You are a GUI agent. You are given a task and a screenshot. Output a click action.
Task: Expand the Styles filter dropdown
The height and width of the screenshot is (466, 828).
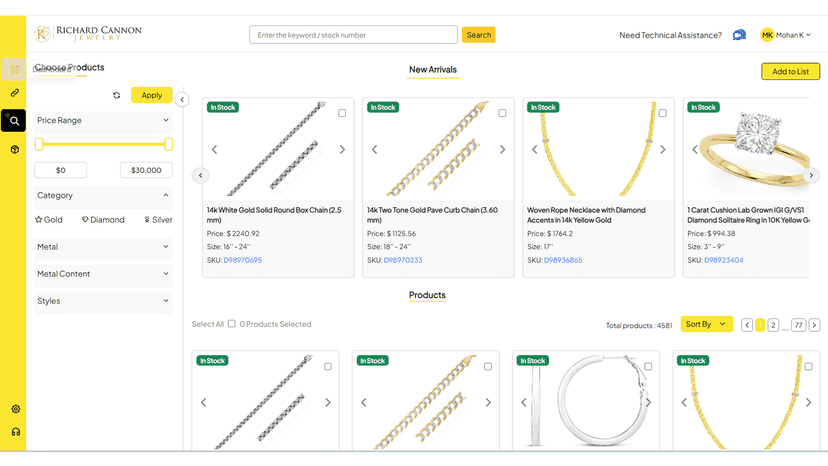pyautogui.click(x=104, y=301)
